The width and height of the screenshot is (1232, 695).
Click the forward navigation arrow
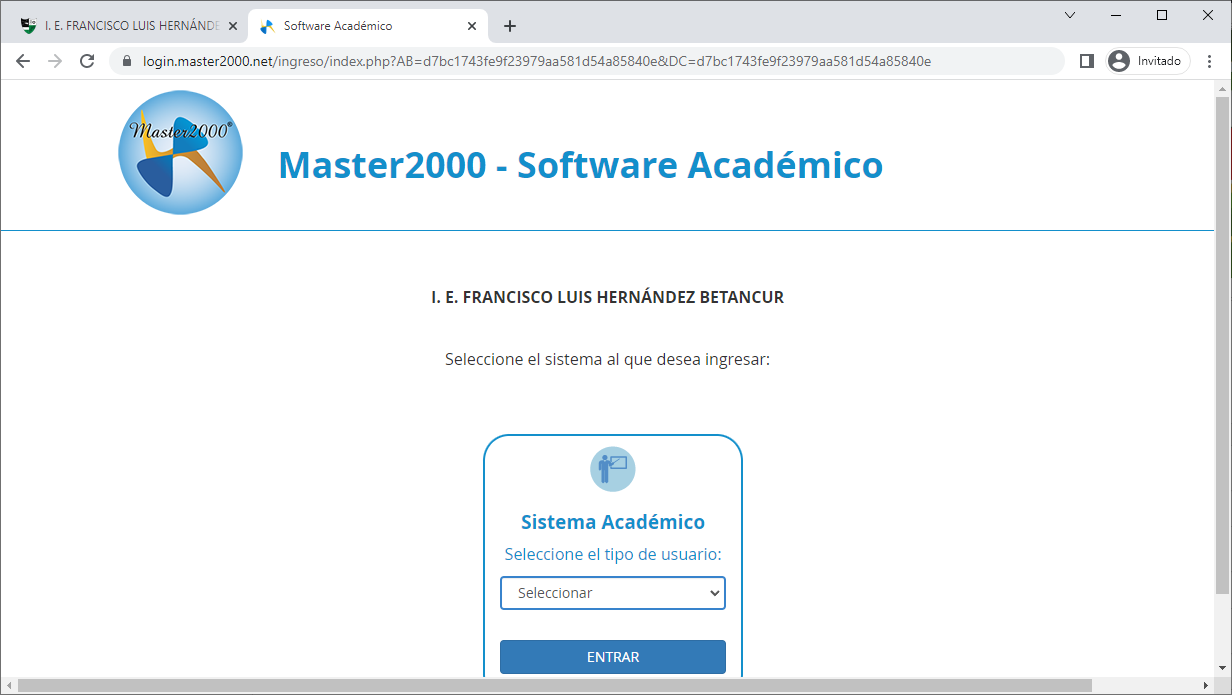click(x=55, y=61)
